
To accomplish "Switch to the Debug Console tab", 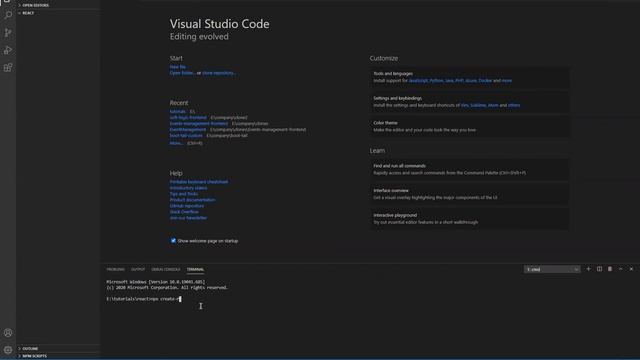I will 166,269.
